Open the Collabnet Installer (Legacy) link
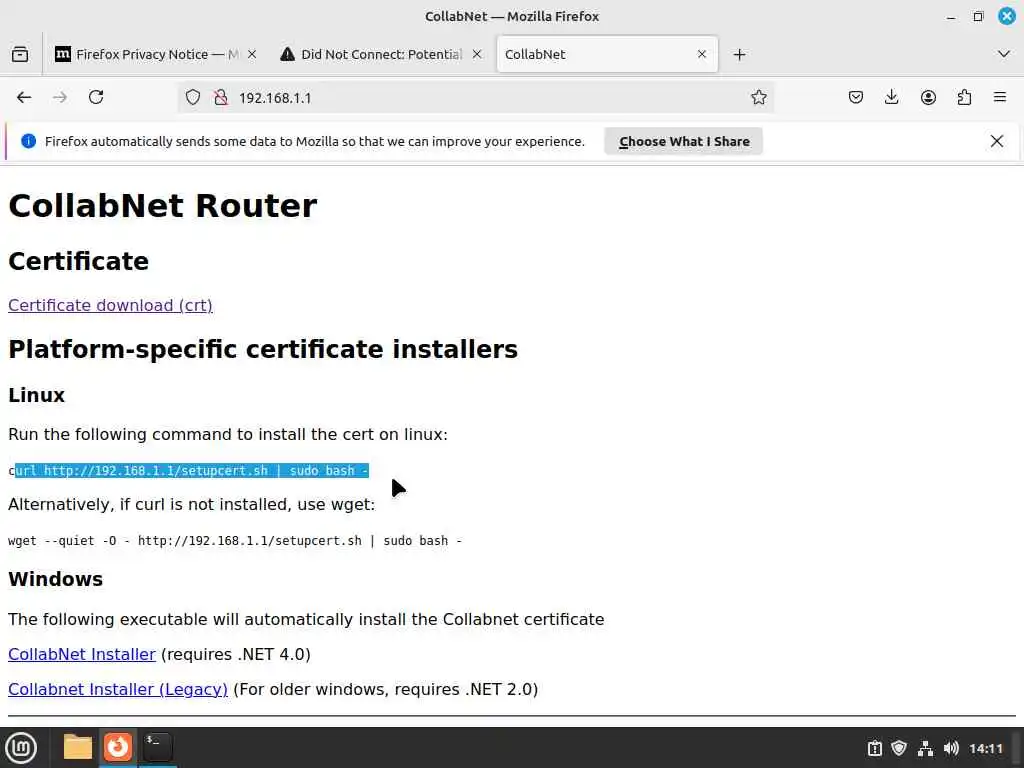The image size is (1024, 768). pos(118,690)
